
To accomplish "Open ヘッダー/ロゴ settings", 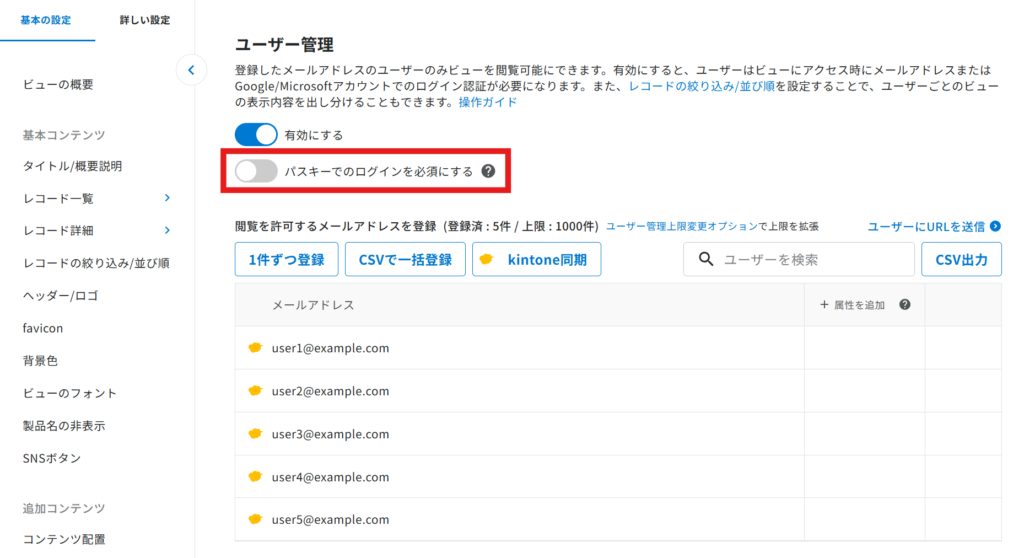I will (60, 295).
